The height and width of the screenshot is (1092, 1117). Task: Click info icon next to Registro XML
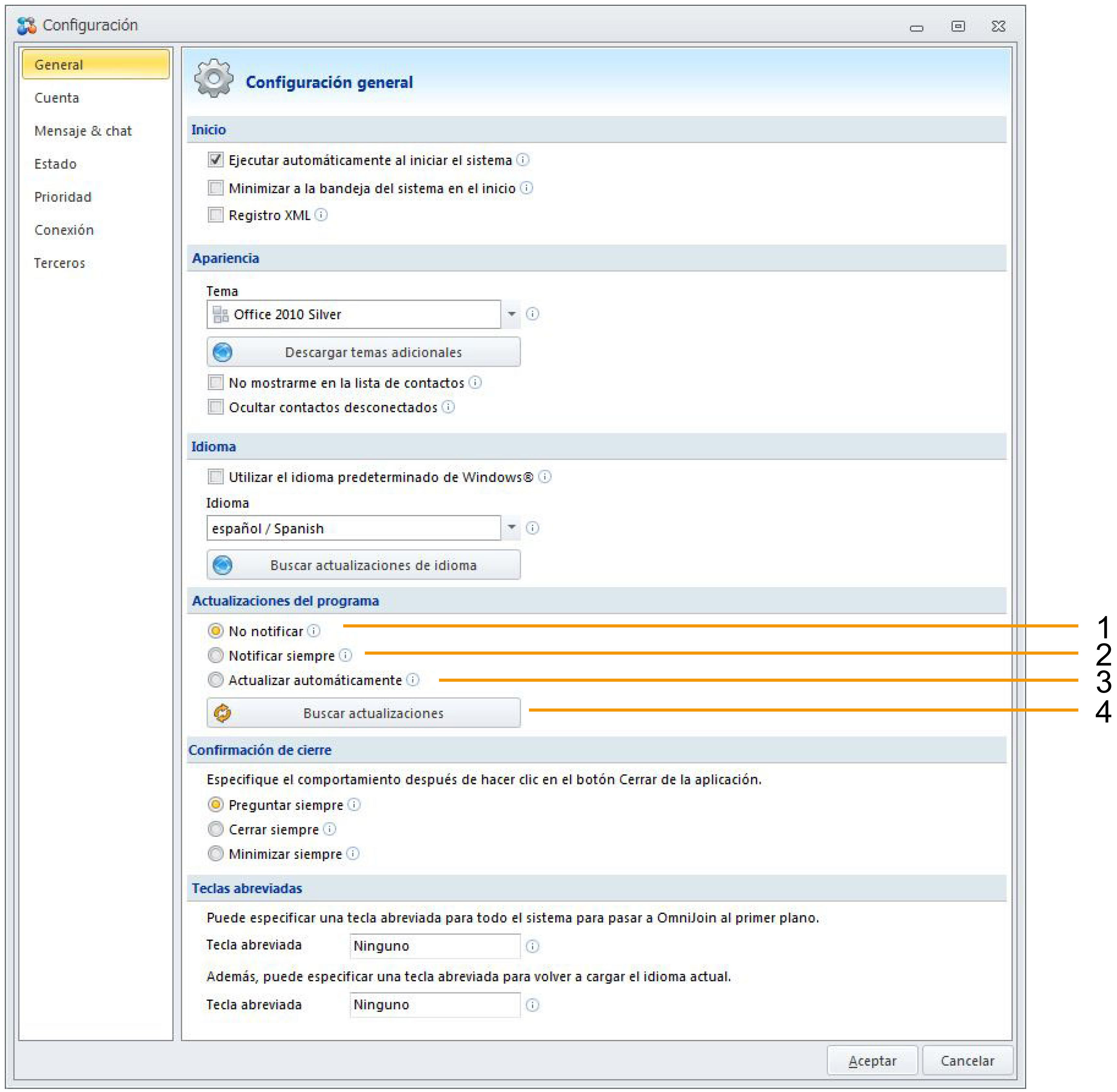(x=321, y=215)
